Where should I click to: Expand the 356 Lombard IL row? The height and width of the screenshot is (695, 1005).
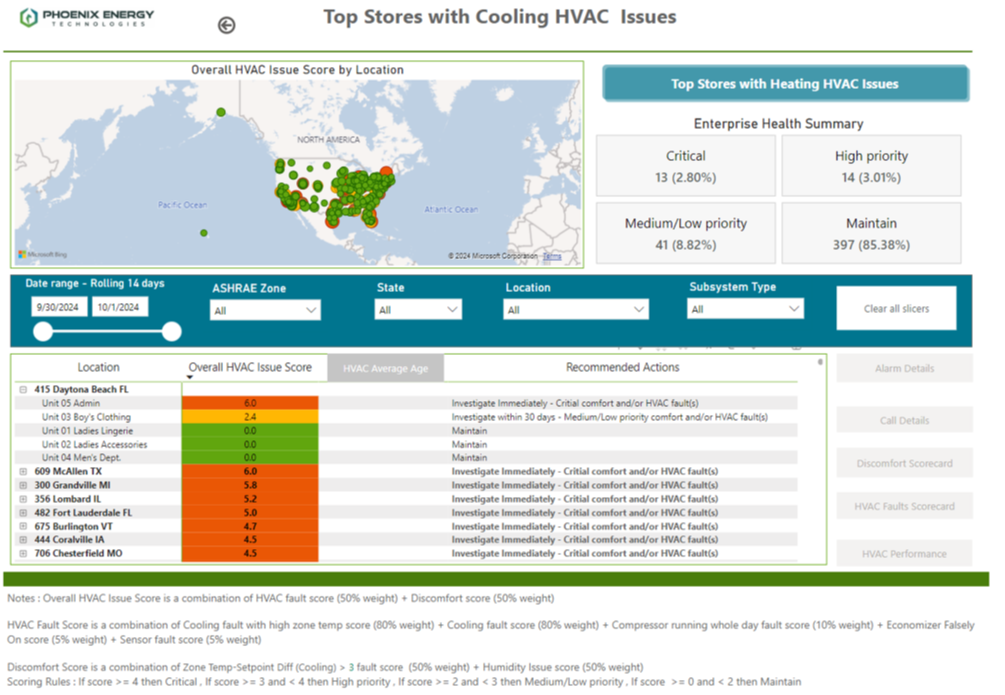coord(23,499)
